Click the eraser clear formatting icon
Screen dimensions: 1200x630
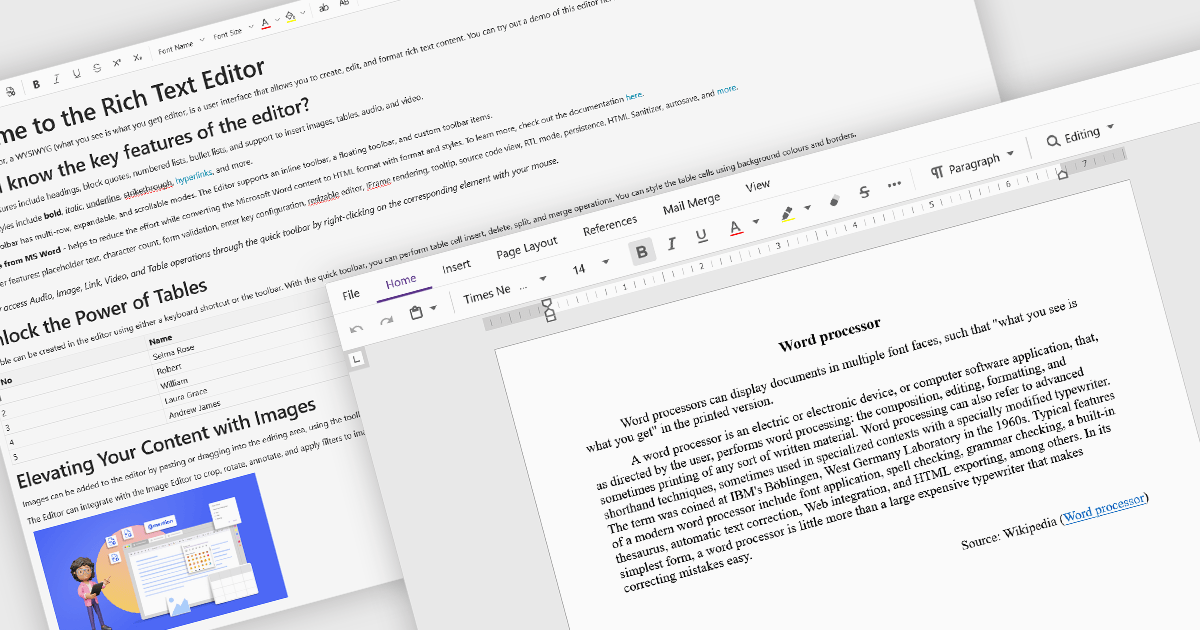pos(836,200)
